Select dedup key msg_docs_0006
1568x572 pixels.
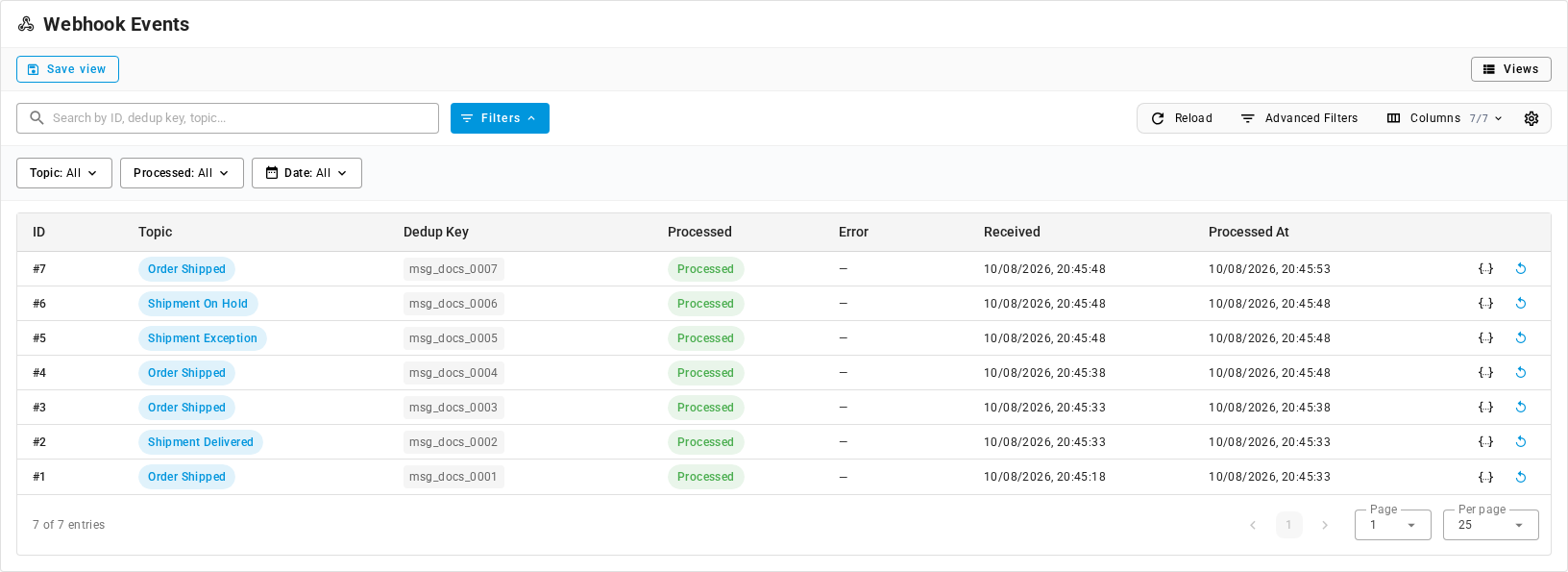(x=453, y=304)
